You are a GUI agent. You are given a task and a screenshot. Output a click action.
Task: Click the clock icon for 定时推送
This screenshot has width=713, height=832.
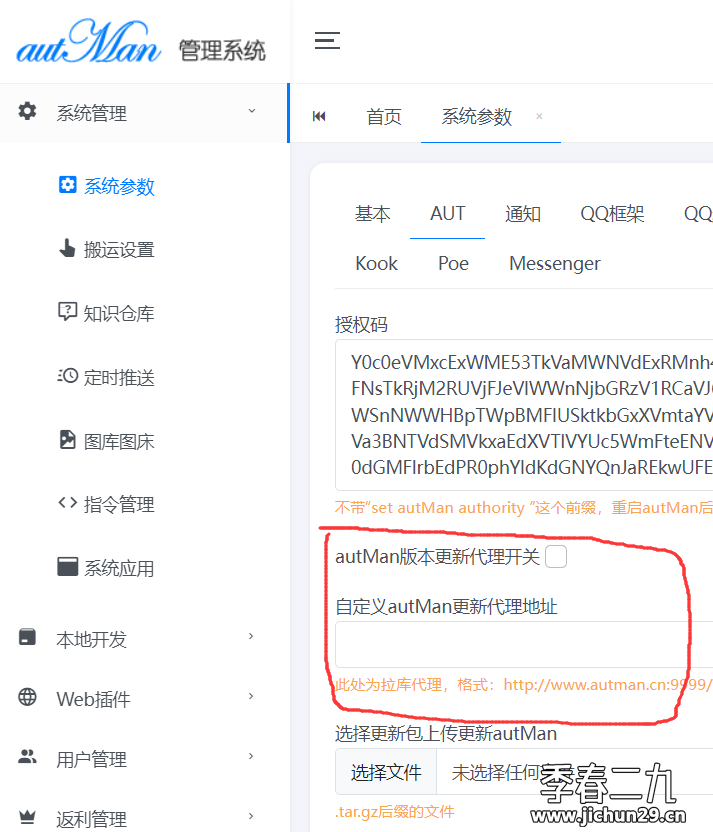[x=67, y=376]
